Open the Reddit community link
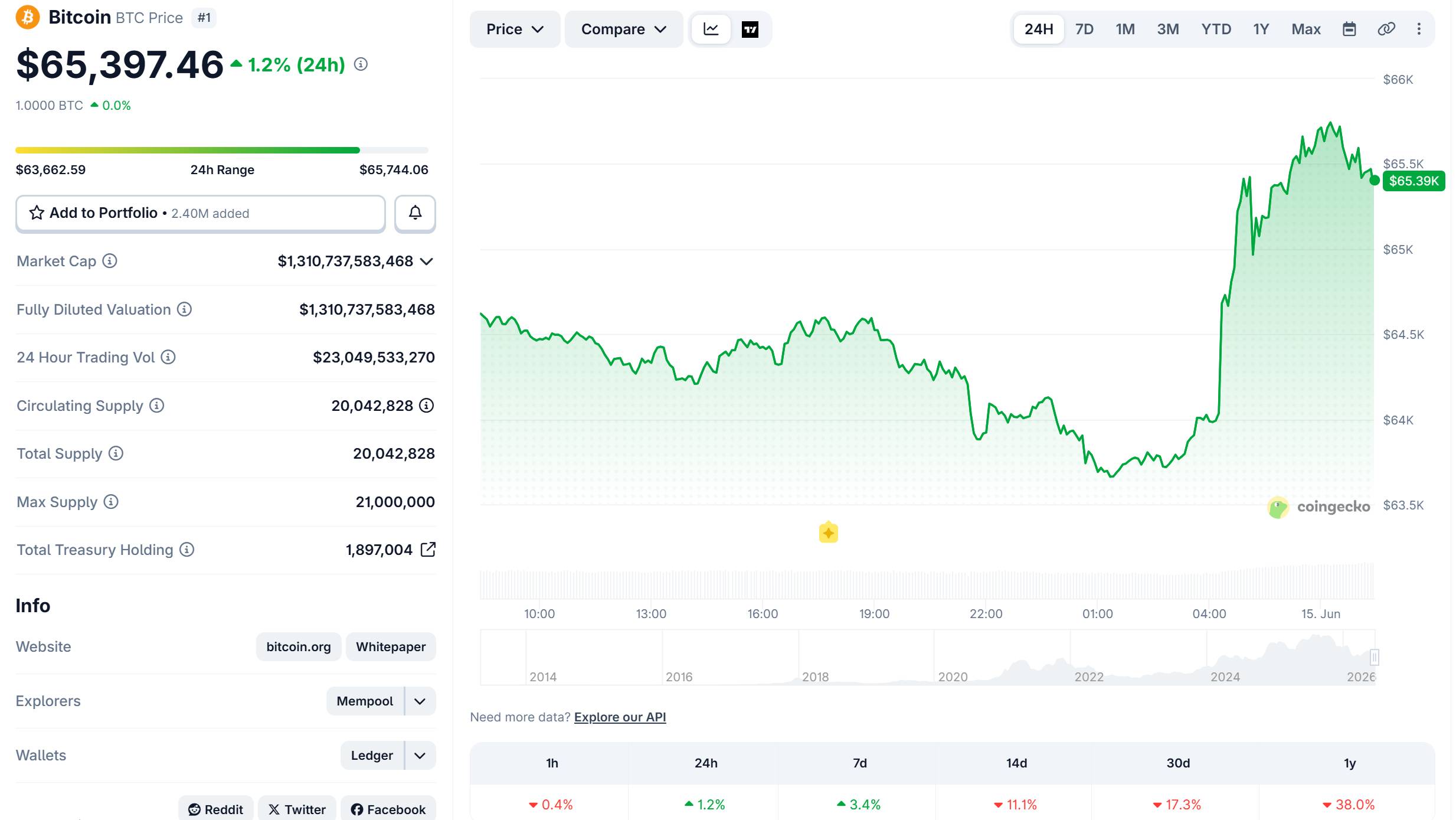The height and width of the screenshot is (820, 1456). [216, 809]
